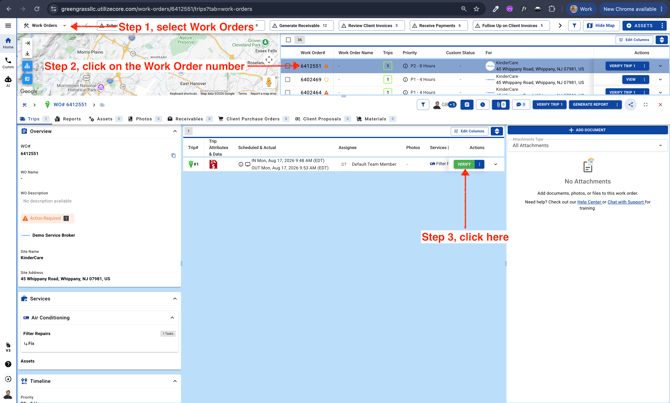Click red trip attributes icon in trip #1

[213, 164]
